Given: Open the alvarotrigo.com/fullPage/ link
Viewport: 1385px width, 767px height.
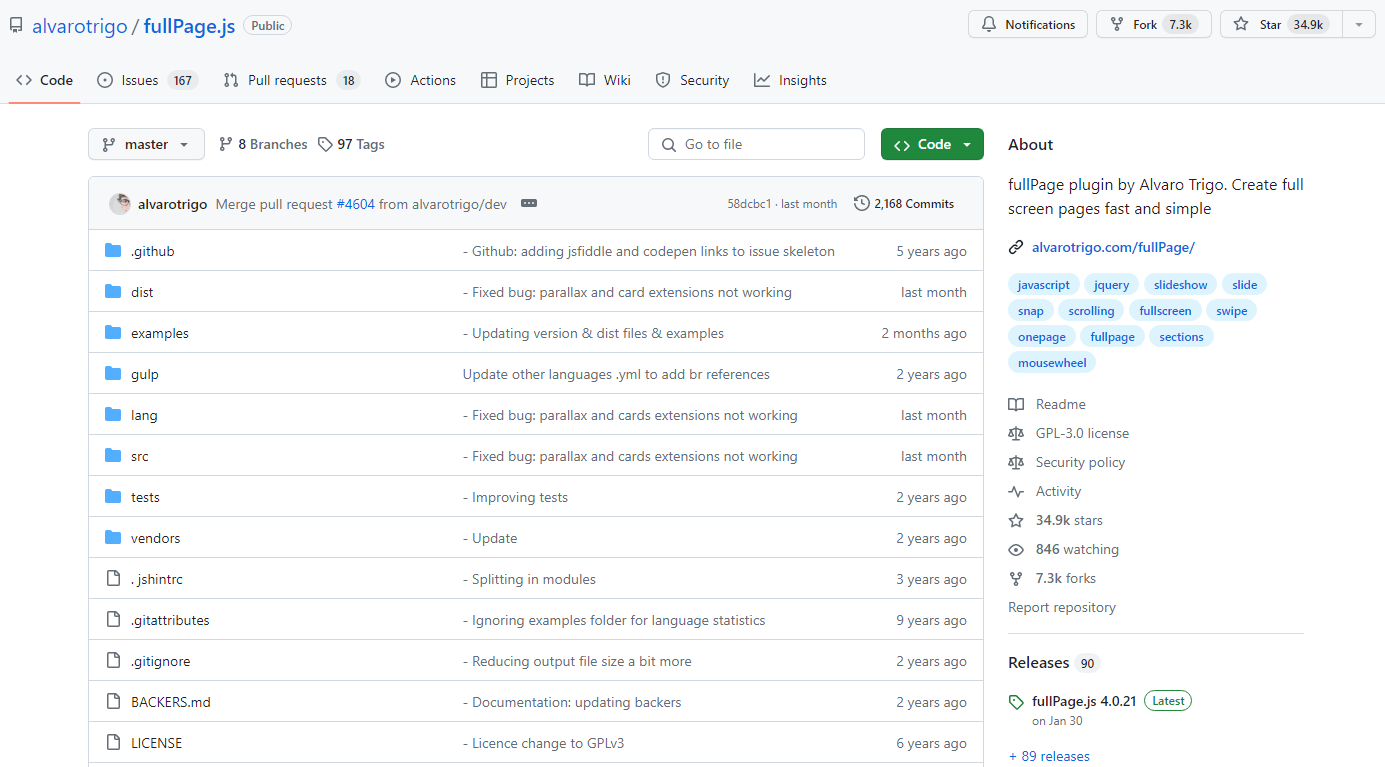Looking at the screenshot, I should (x=1113, y=246).
